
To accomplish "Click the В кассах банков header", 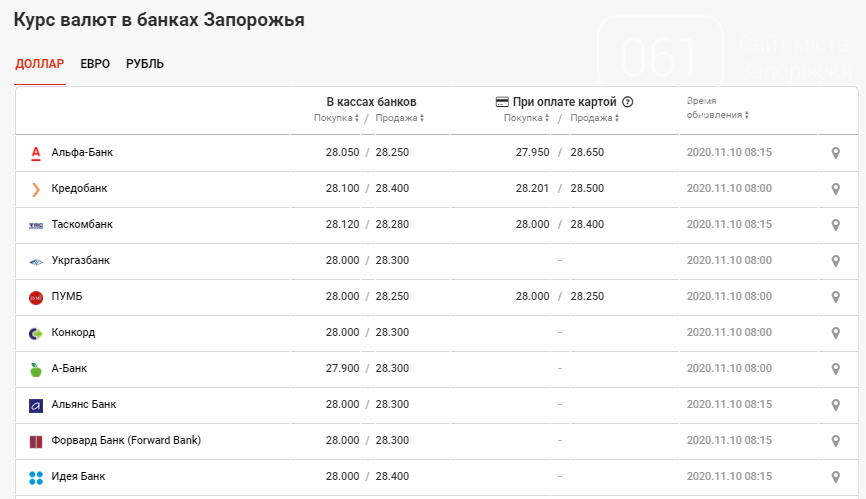I will (371, 102).
